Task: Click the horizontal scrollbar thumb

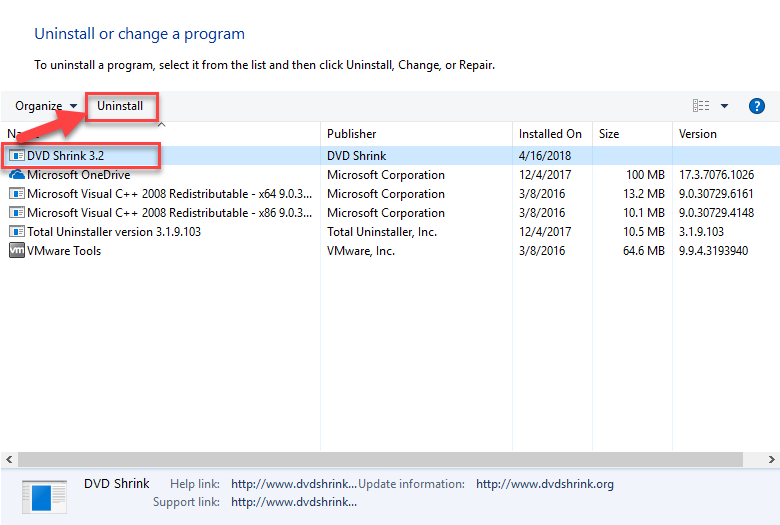Action: [381, 459]
